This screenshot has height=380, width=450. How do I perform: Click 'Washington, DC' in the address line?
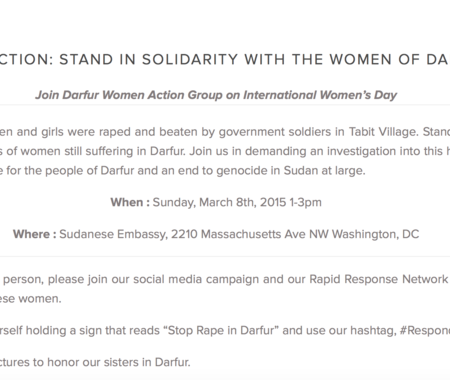click(375, 234)
